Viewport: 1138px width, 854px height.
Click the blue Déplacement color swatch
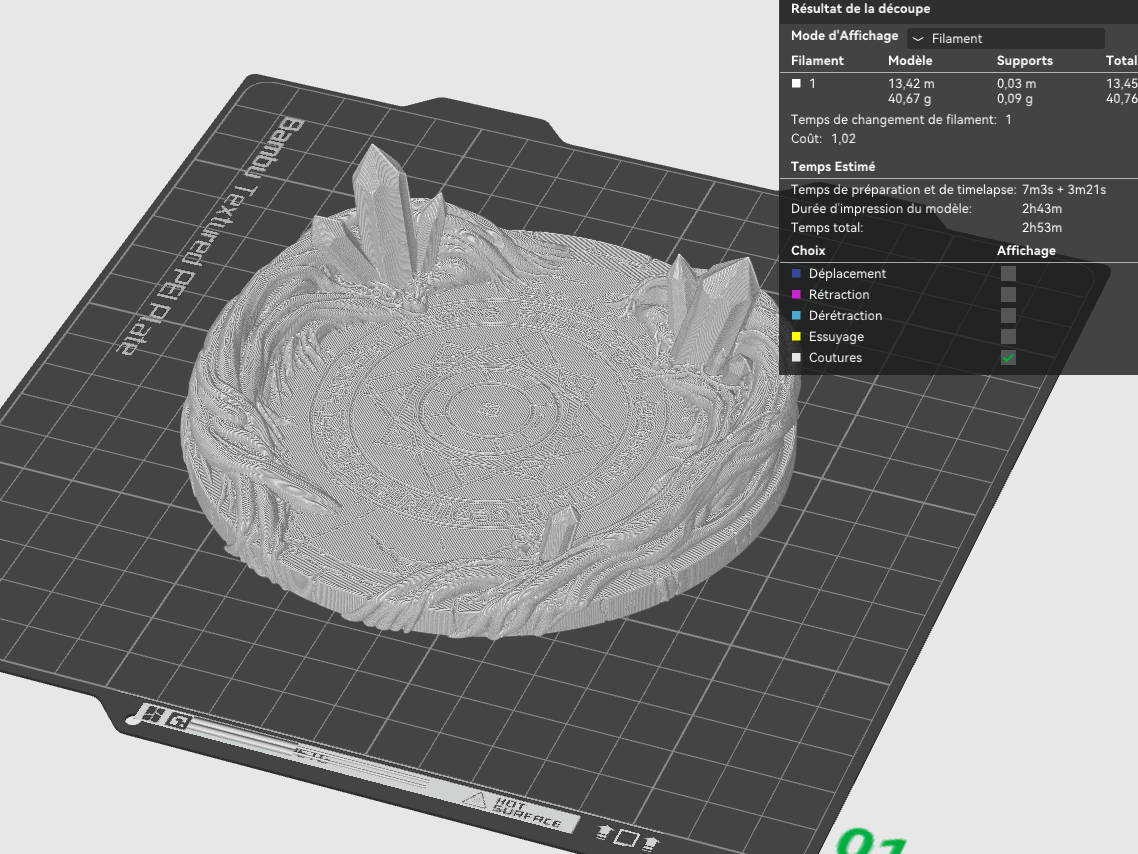click(x=796, y=274)
